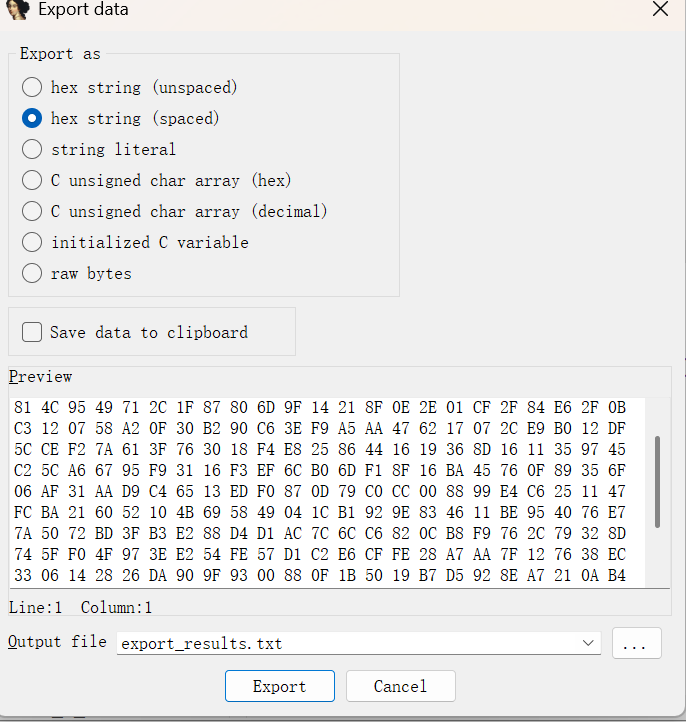This screenshot has height=722, width=686.
Task: Switch export format to raw bytes
Action: [32, 273]
